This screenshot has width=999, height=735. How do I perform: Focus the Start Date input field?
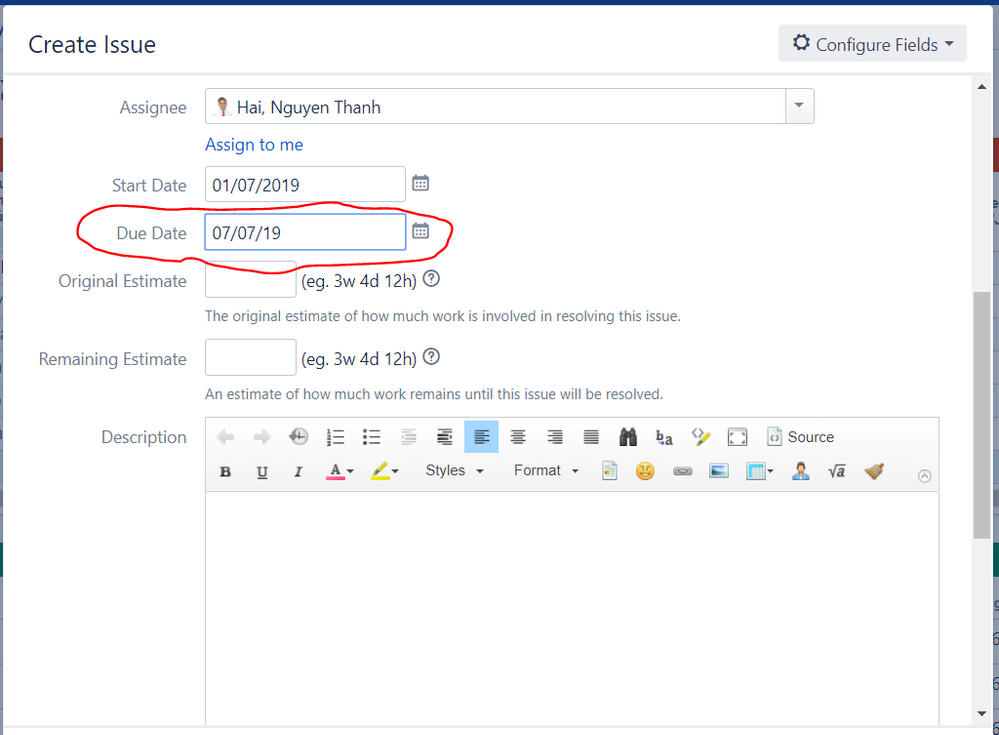click(305, 184)
